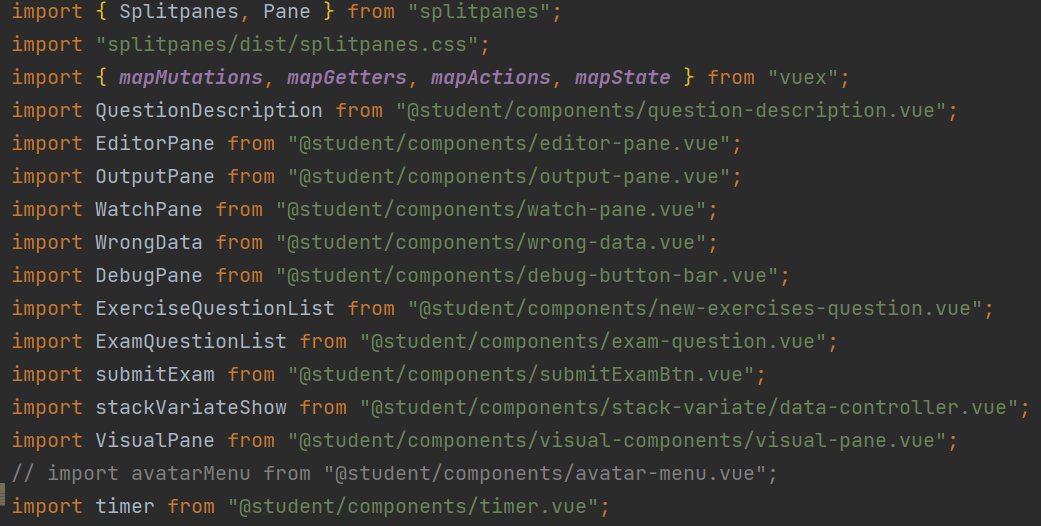Click mapState in the vuex import
This screenshot has height=526, width=1041.
pos(622,78)
